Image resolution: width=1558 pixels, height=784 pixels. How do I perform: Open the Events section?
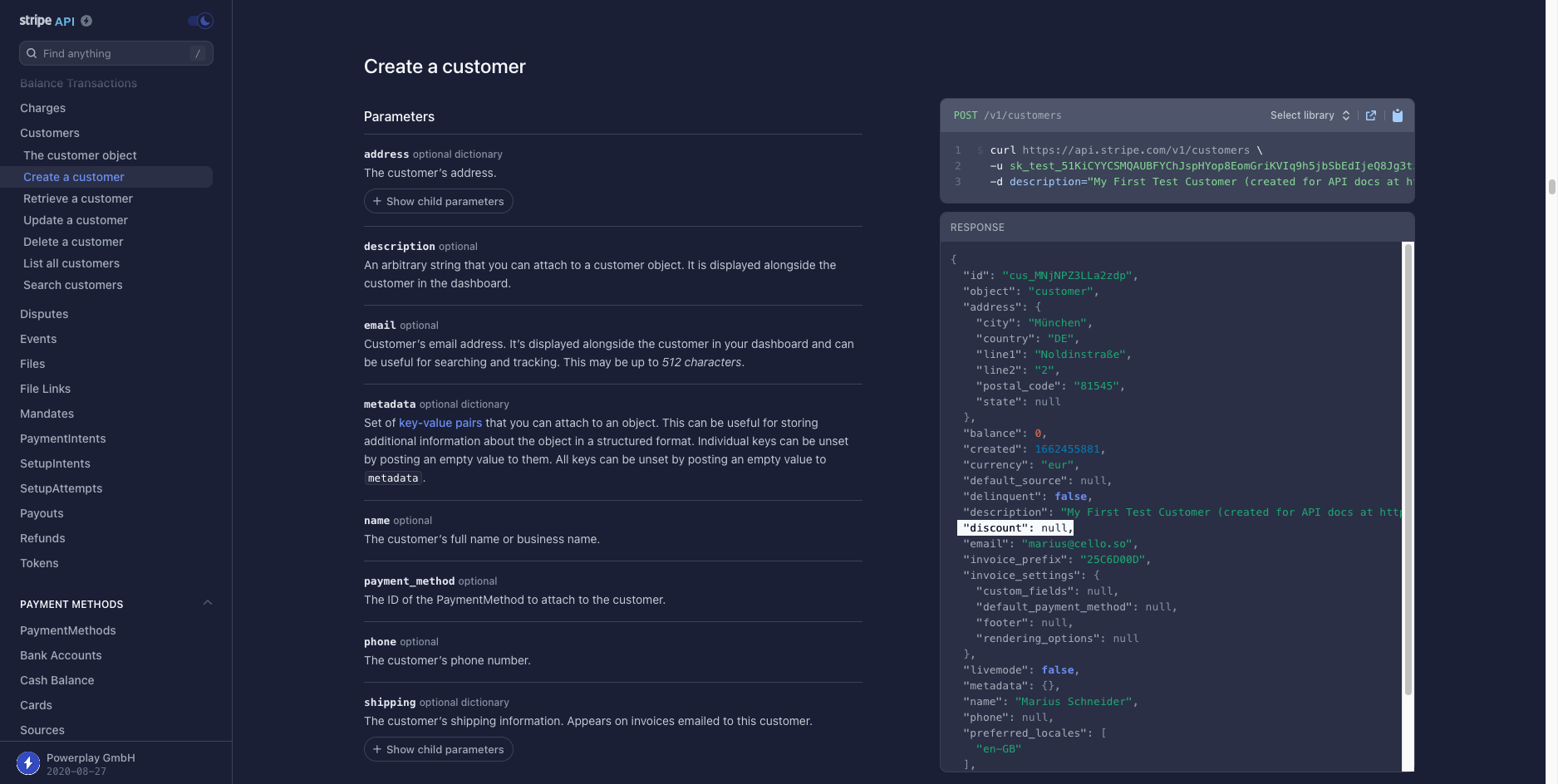(x=38, y=339)
